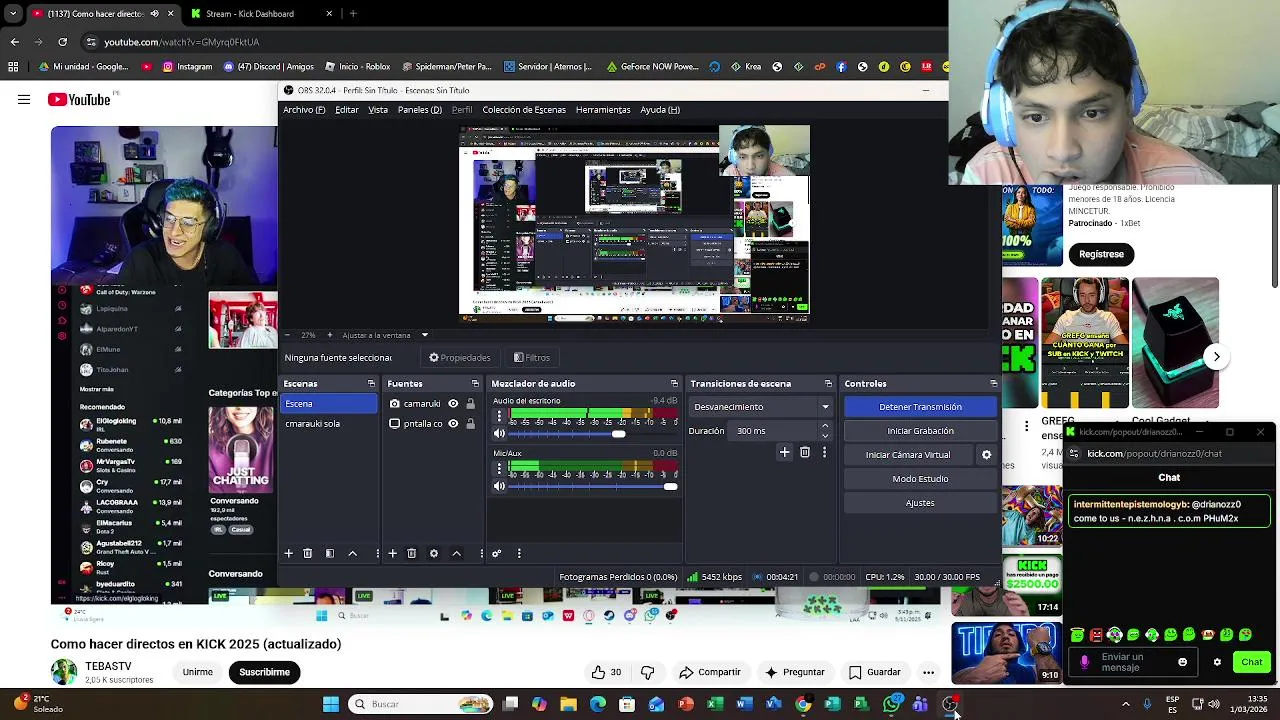Open the Archivo menu in OBS
This screenshot has width=1280, height=720.
(304, 110)
